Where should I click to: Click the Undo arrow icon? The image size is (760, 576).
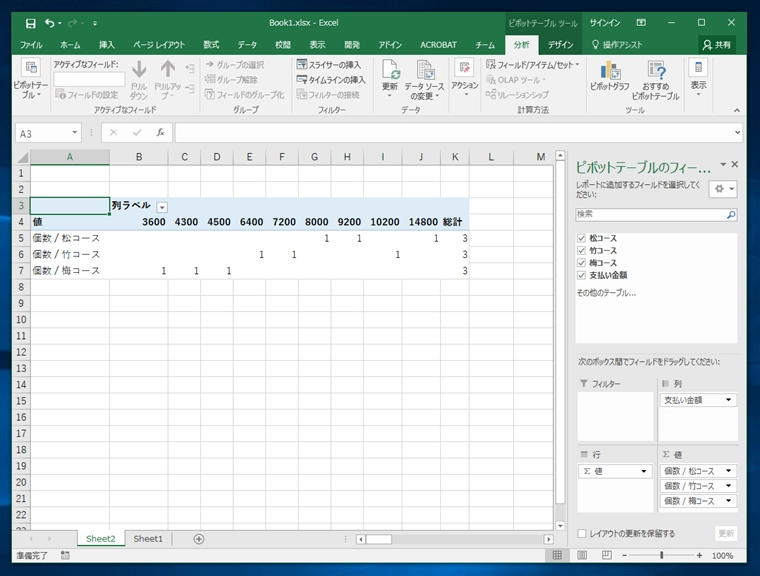(x=49, y=23)
